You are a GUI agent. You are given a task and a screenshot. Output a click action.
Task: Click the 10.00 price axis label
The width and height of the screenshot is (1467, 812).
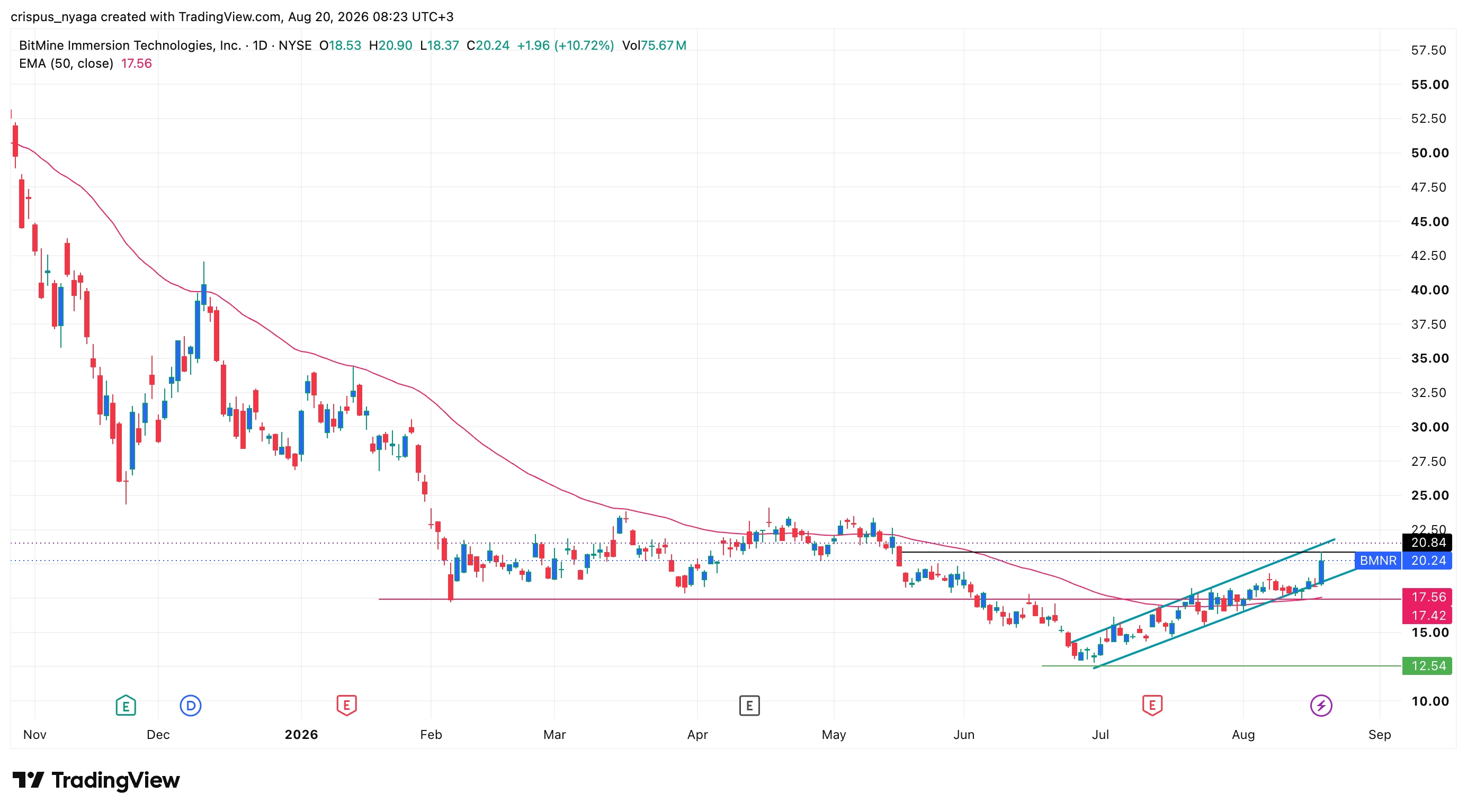click(1429, 701)
